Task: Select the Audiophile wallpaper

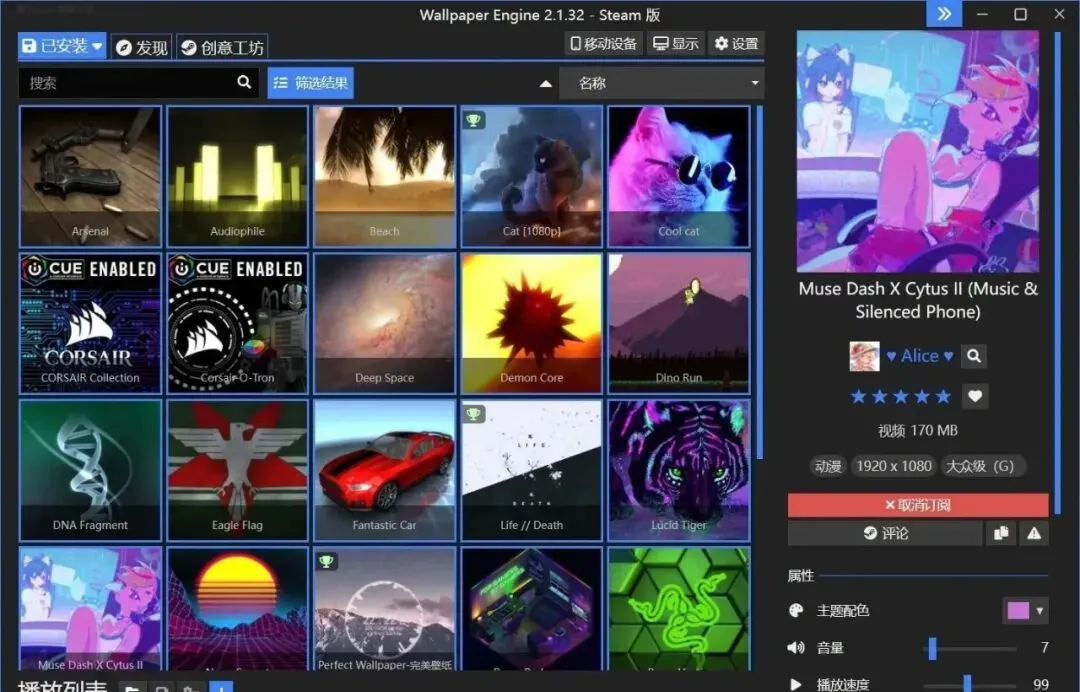Action: pos(238,176)
